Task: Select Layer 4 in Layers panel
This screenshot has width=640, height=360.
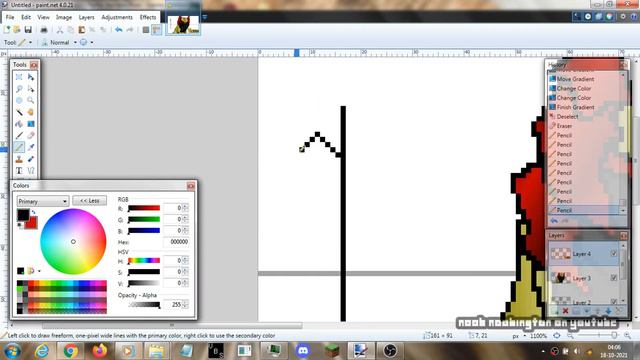Action: click(584, 254)
